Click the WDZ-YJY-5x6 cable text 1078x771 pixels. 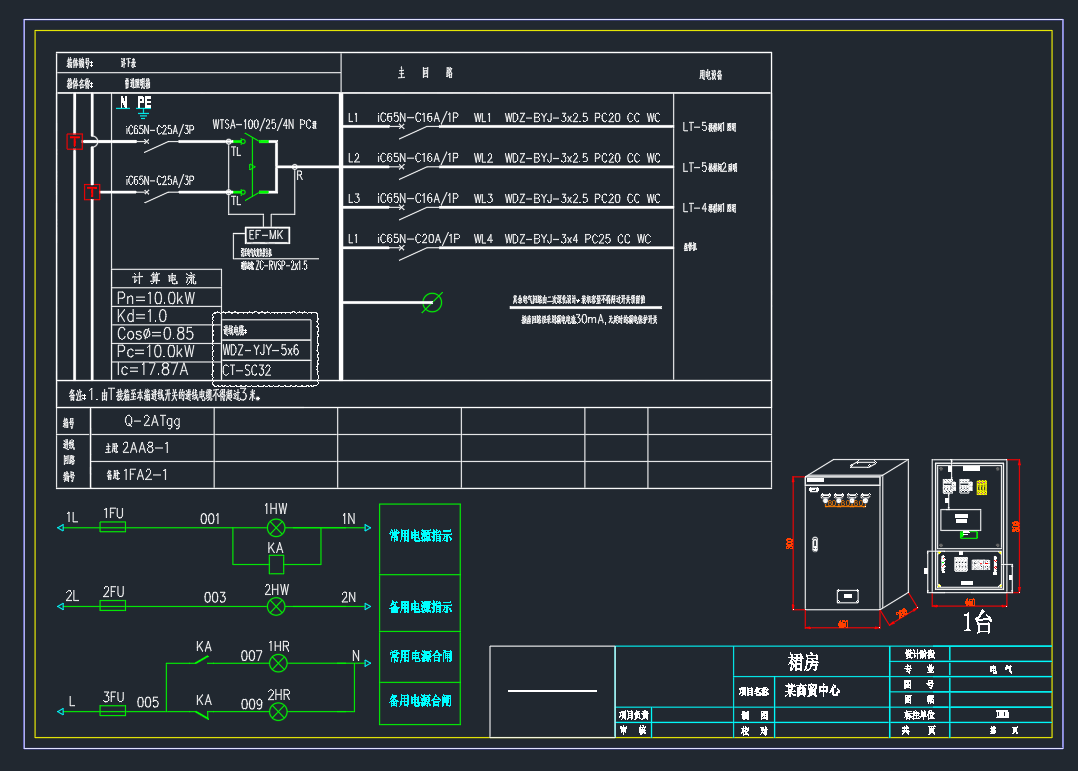click(261, 351)
